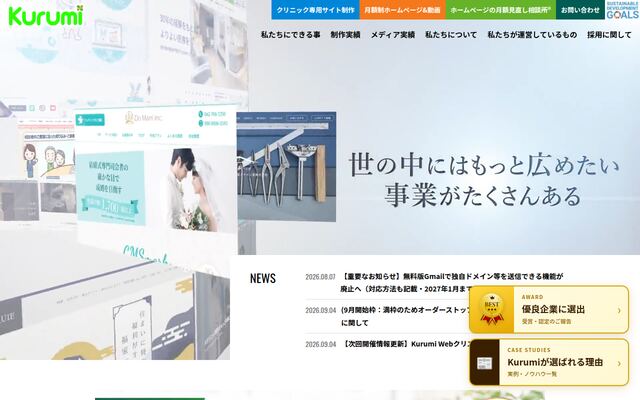Open 制作実績 menu item

click(345, 35)
